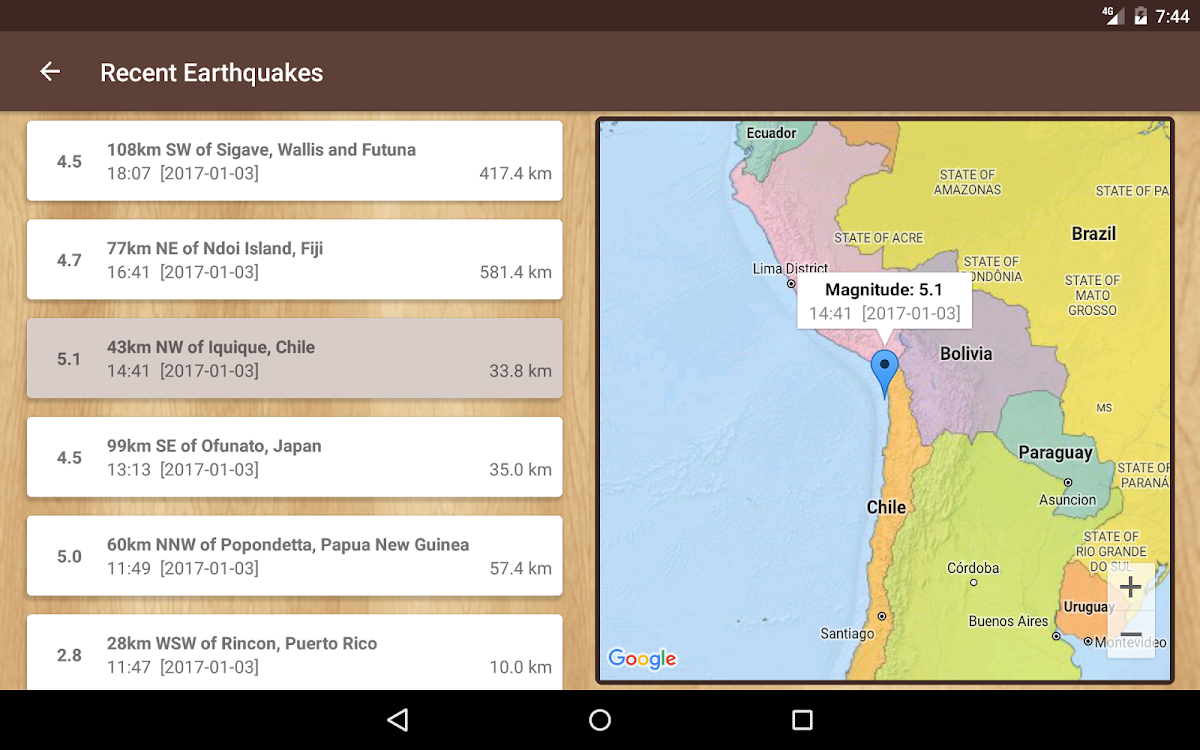Tap the Córdoba city label
The image size is (1200, 750).
tap(973, 568)
